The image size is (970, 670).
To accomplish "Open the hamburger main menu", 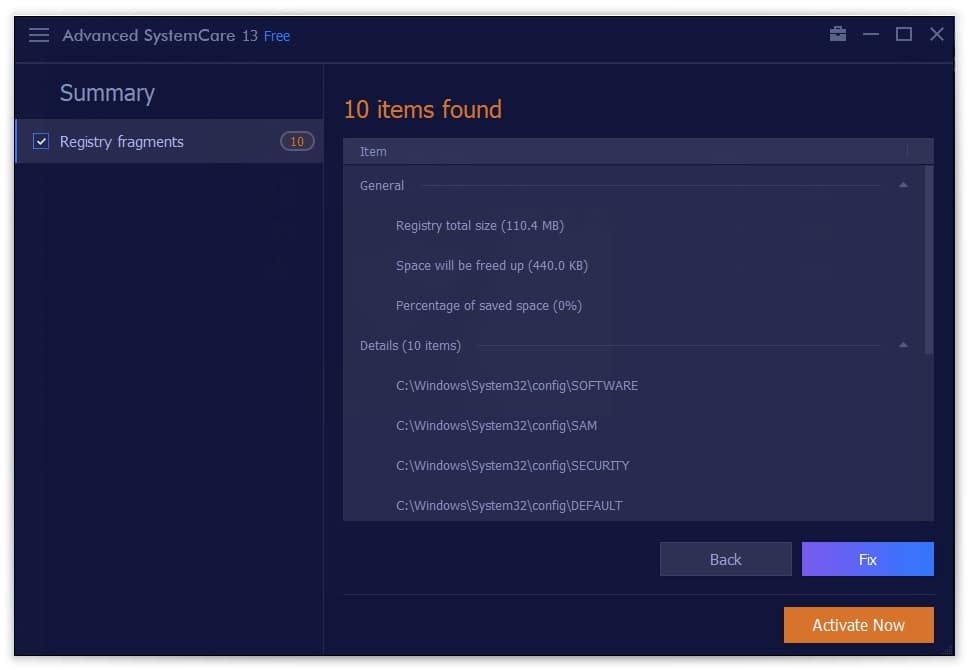I will pos(39,35).
